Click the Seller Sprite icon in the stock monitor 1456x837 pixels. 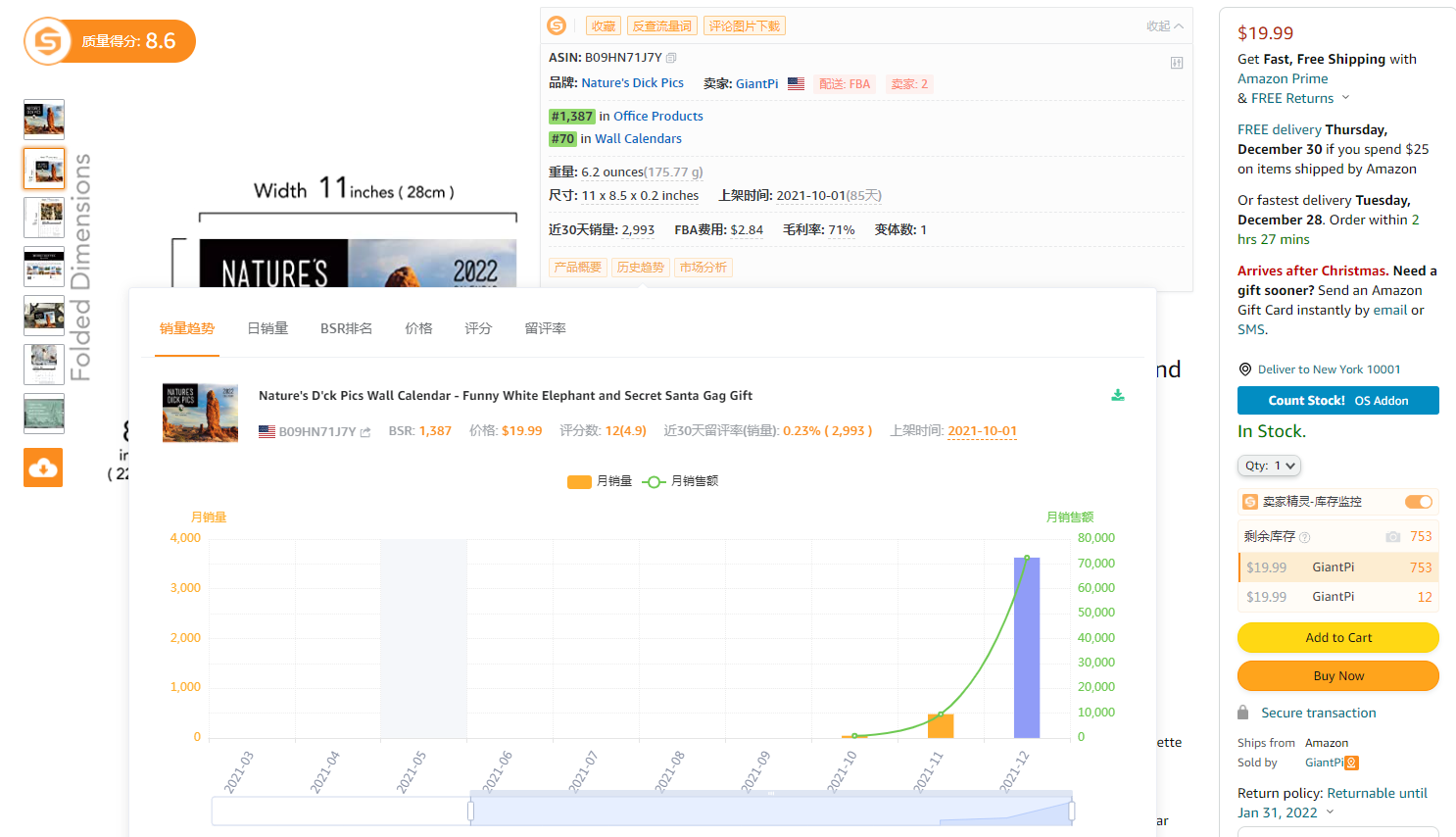click(1250, 502)
